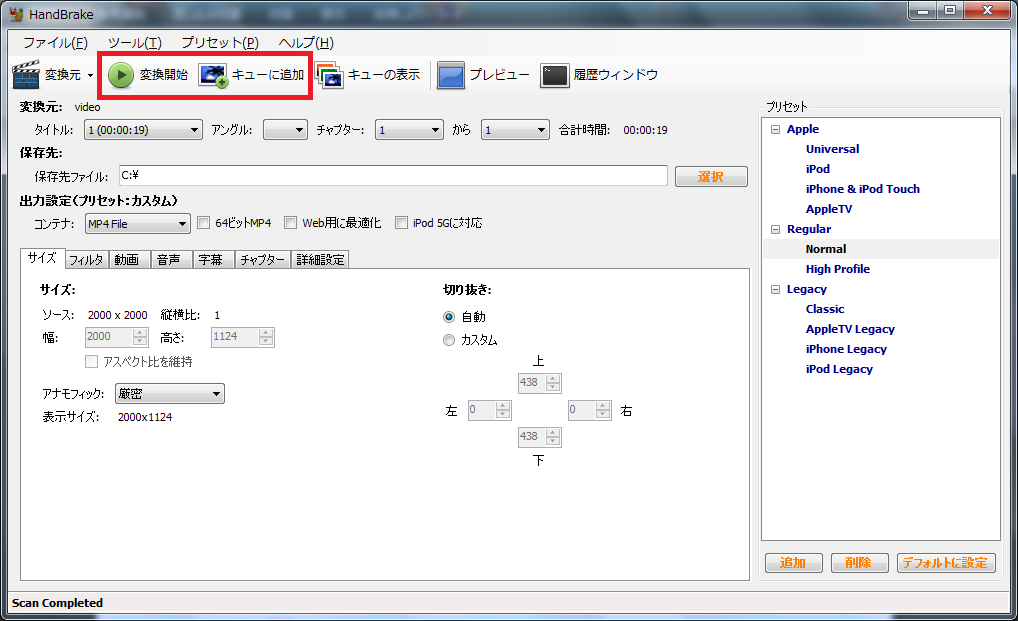Open the ツール(T) menu
Viewport: 1018px width, 621px height.
(x=134, y=43)
